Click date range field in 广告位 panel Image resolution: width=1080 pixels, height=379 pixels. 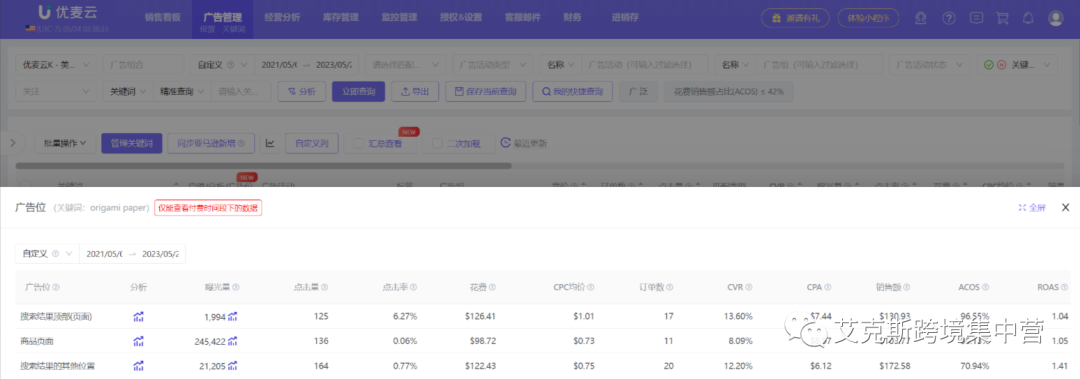coord(133,253)
